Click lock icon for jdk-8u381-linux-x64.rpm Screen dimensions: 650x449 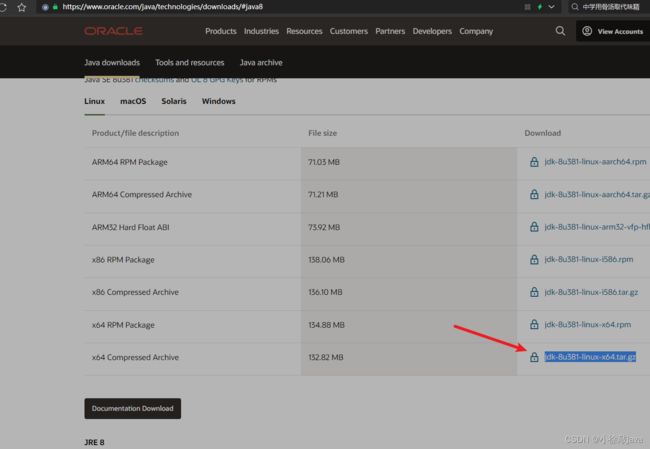click(x=534, y=325)
